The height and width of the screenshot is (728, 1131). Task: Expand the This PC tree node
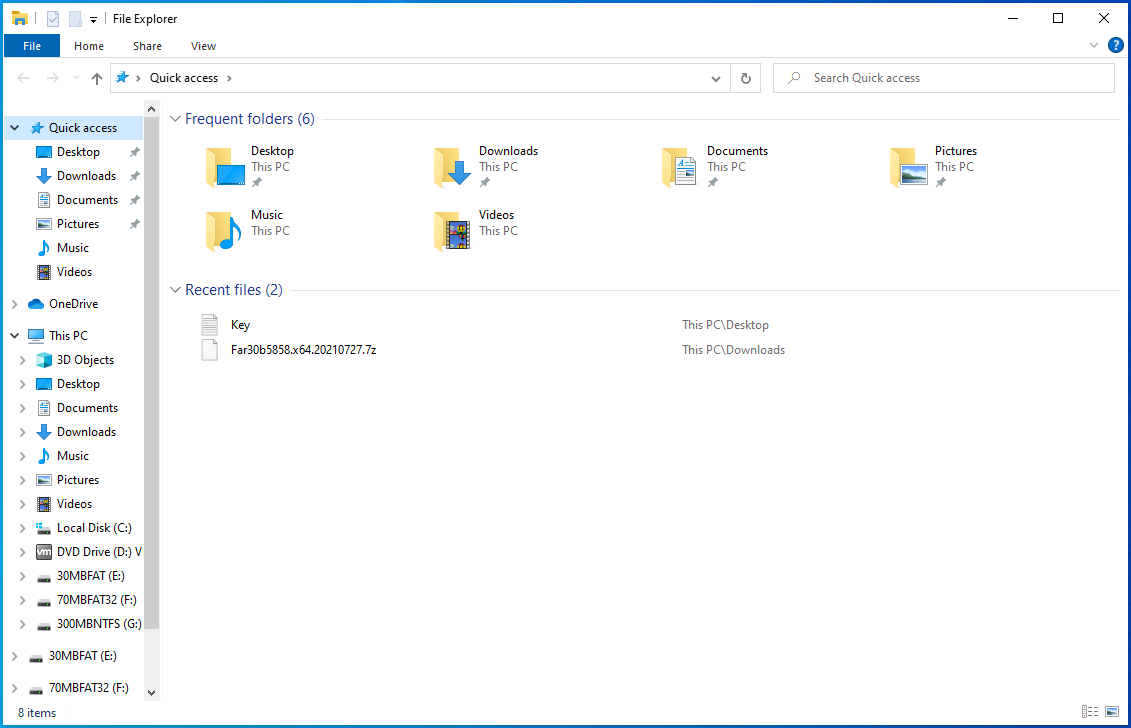pyautogui.click(x=13, y=335)
